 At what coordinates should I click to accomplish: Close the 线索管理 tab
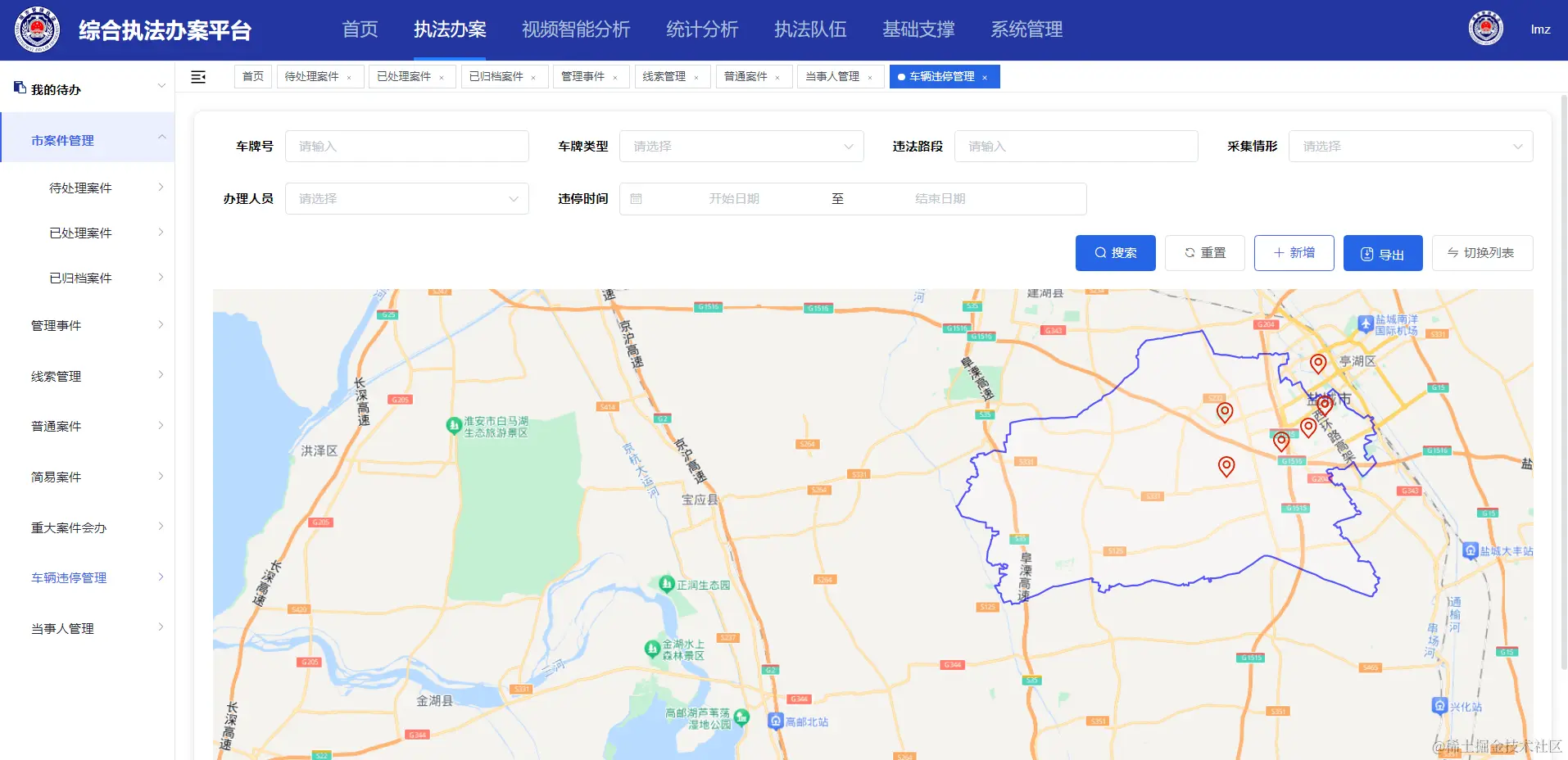(x=697, y=76)
